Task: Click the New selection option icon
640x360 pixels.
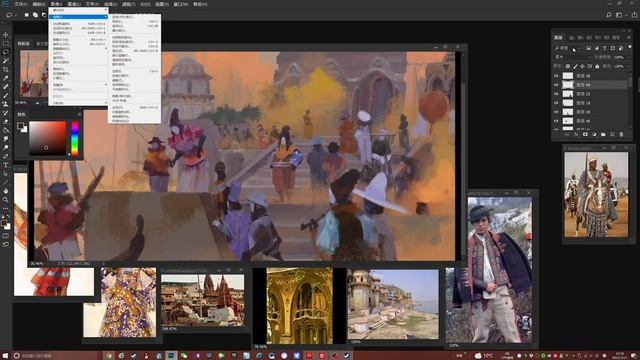Action: 27,15
